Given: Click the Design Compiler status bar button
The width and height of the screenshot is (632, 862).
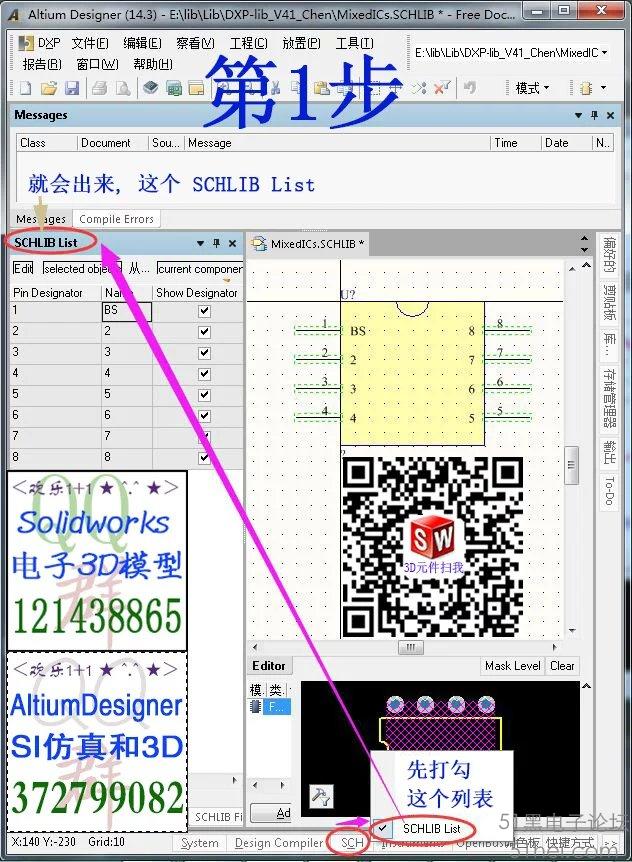Looking at the screenshot, I should (x=279, y=843).
